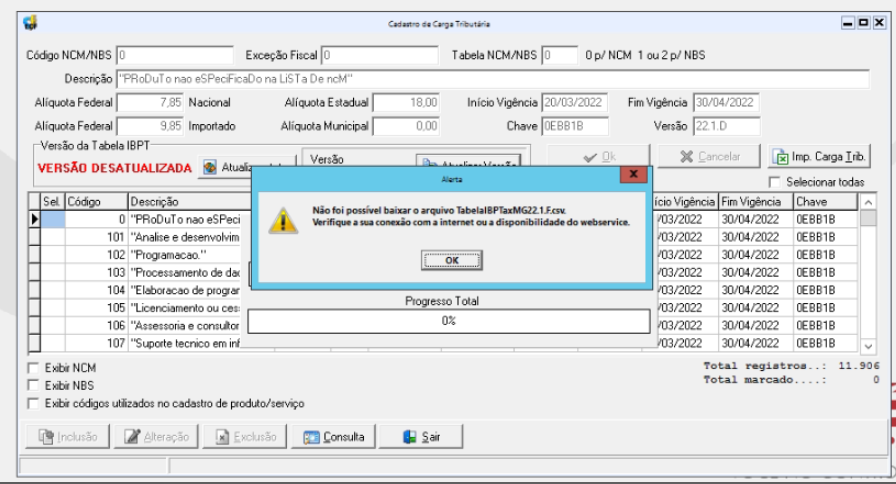The width and height of the screenshot is (896, 484).
Task: Click the warning triangle icon in alert
Action: coord(283,221)
